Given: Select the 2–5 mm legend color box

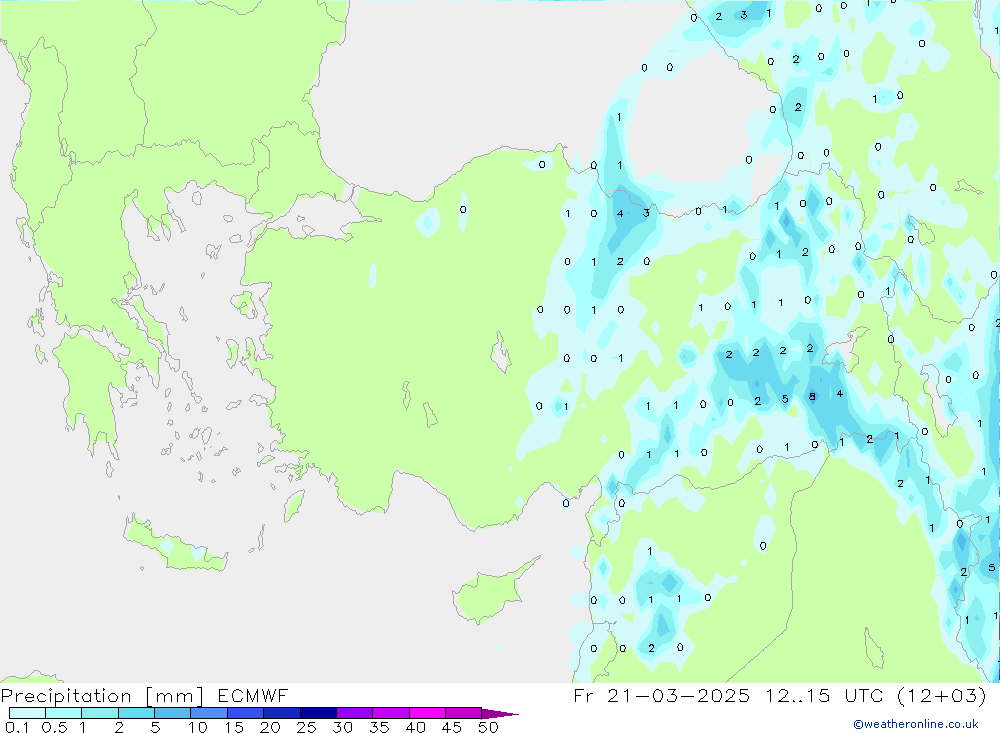Looking at the screenshot, I should point(136,713).
